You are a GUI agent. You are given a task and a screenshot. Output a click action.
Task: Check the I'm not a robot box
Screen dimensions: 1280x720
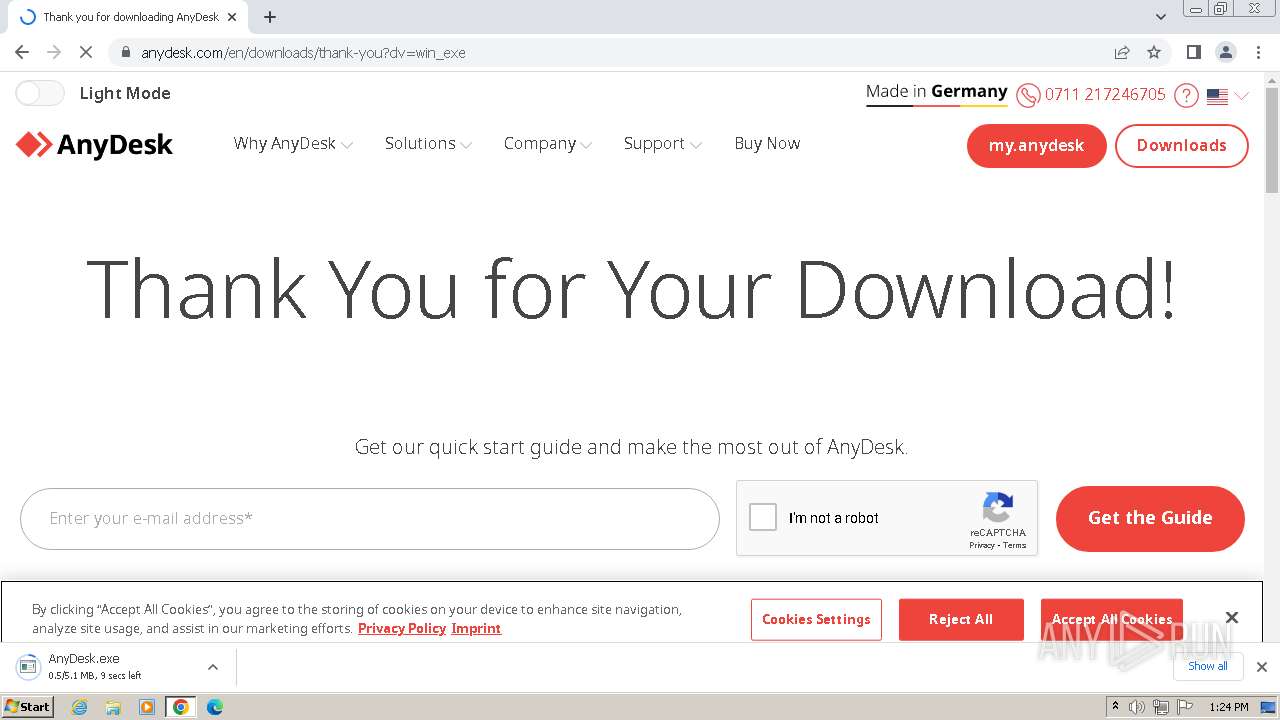point(763,517)
